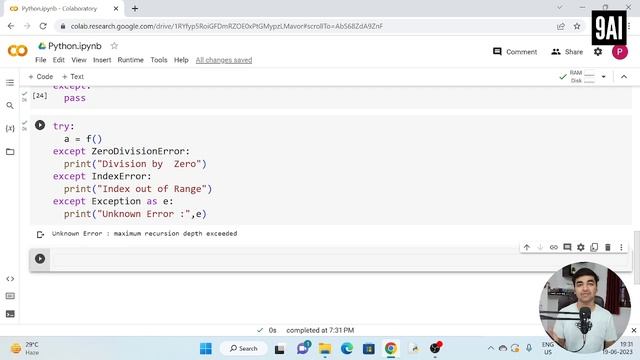This screenshot has height=360, width=640.
Task: Open a new browser tab
Action: (x=135, y=9)
